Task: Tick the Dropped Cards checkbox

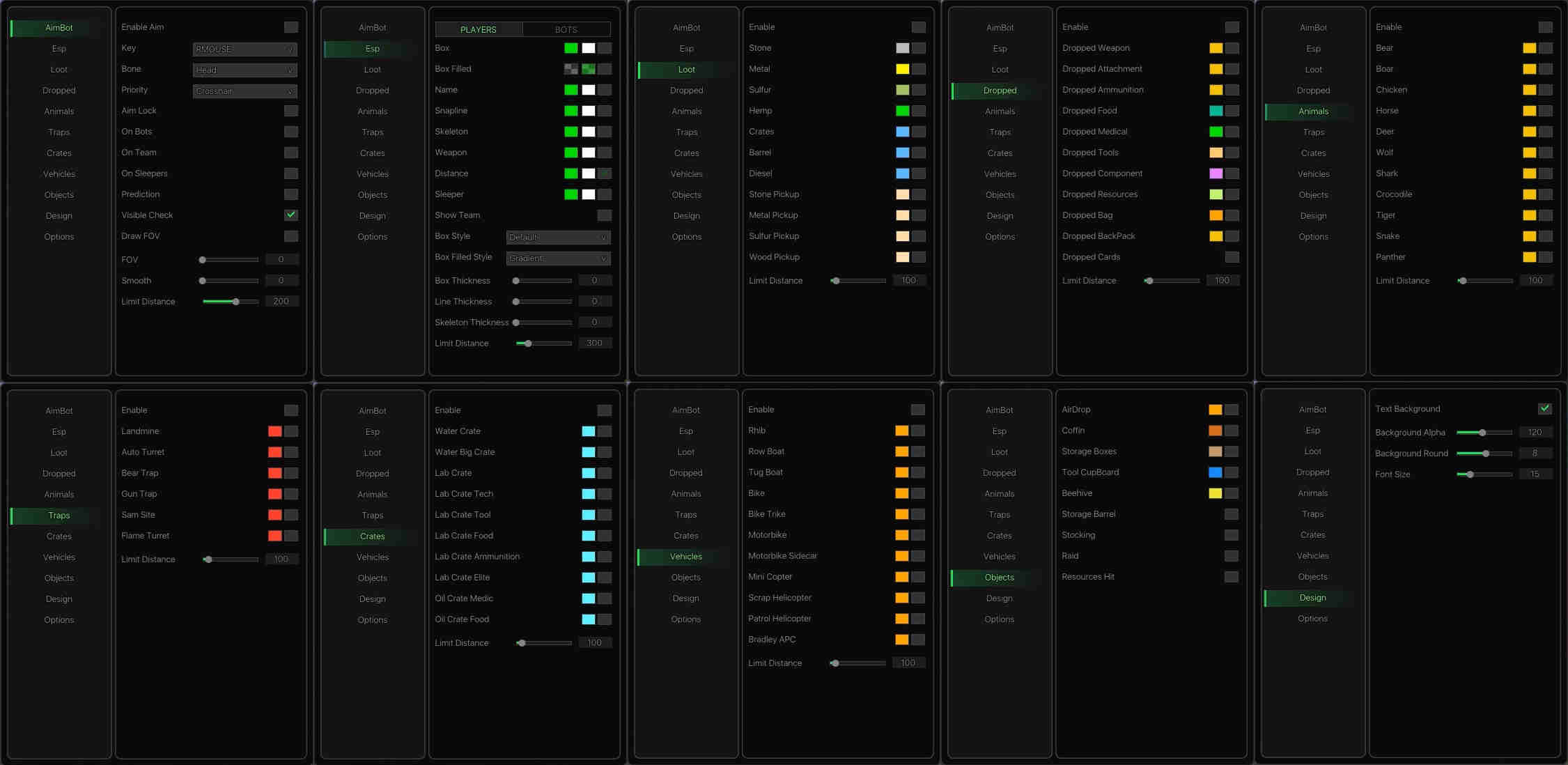Action: (x=1232, y=257)
